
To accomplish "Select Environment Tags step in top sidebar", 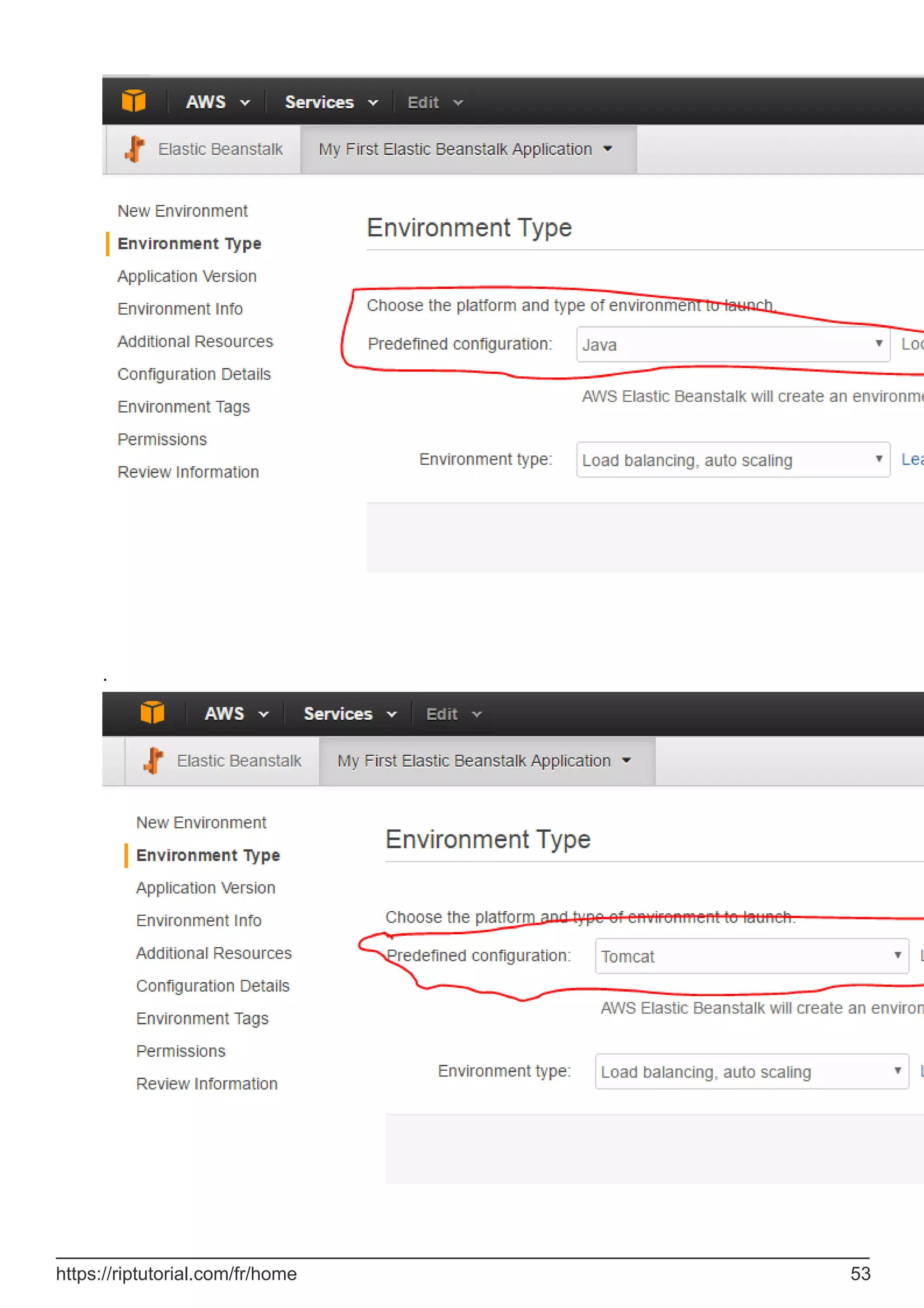I will 183,407.
